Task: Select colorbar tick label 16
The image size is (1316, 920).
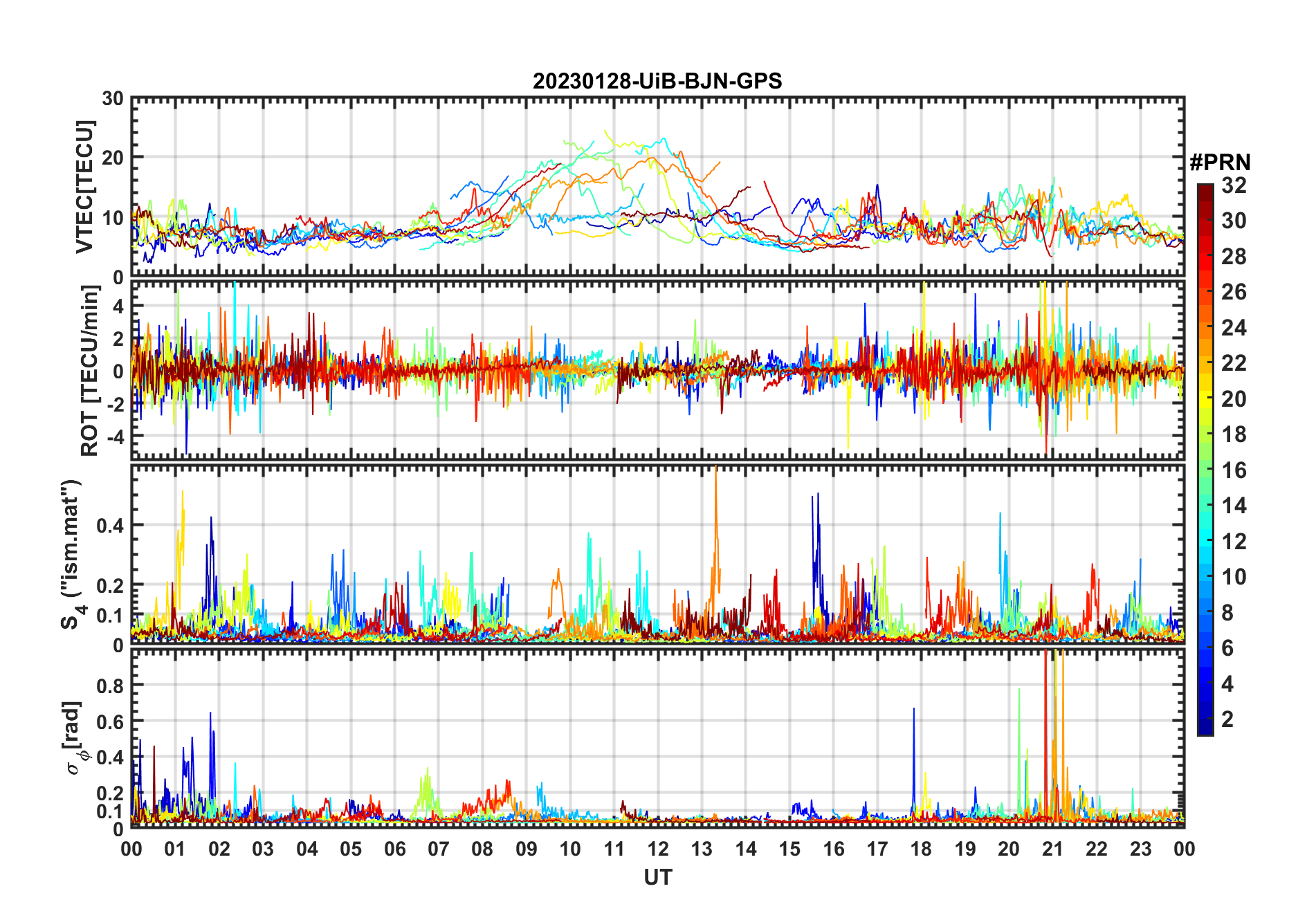Action: tap(1234, 470)
